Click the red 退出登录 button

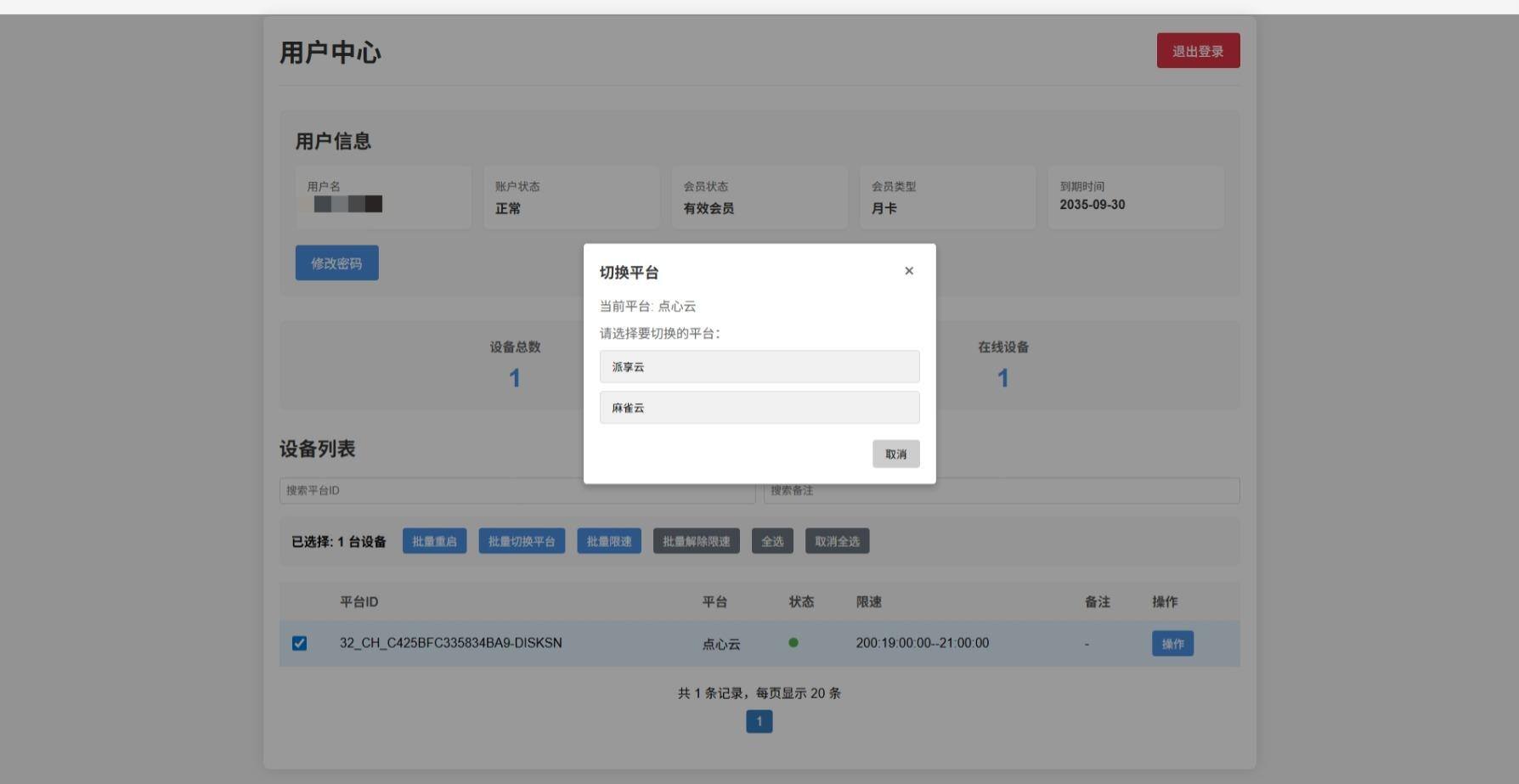(x=1198, y=51)
